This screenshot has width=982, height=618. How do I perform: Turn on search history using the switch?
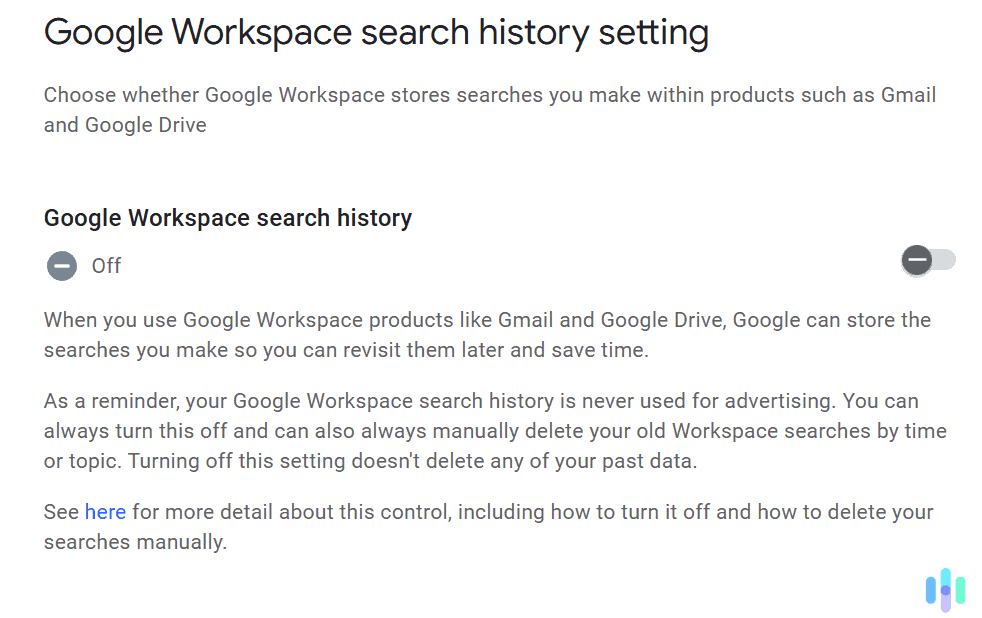pyautogui.click(x=928, y=259)
